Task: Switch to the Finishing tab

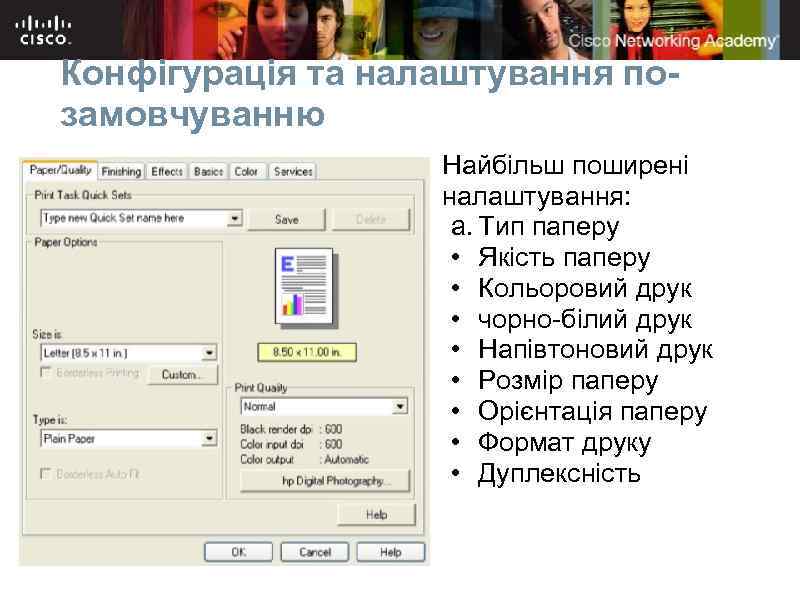Action: [x=121, y=172]
